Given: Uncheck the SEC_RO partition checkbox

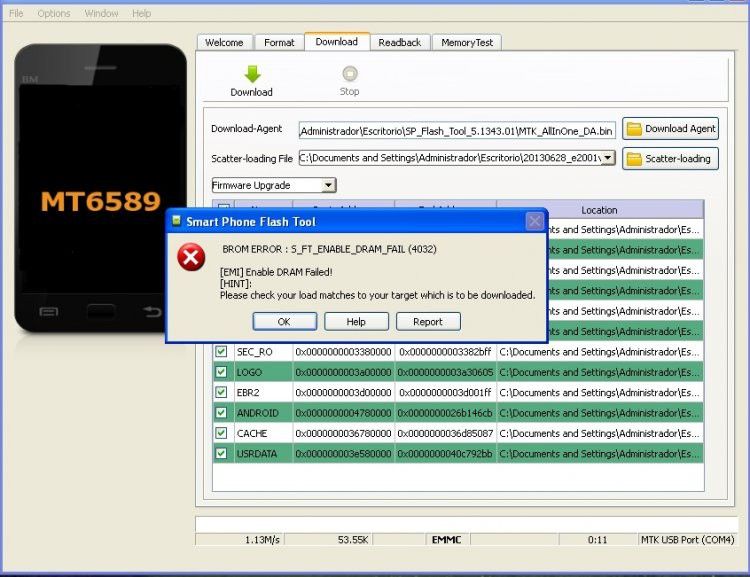Looking at the screenshot, I should (221, 352).
